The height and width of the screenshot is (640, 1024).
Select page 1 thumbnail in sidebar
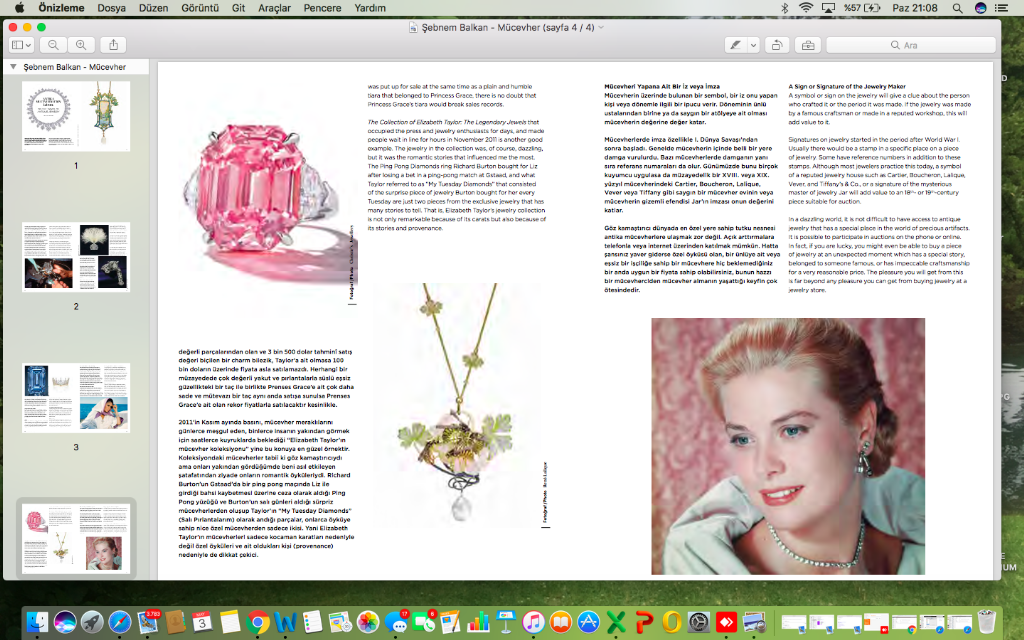point(76,116)
